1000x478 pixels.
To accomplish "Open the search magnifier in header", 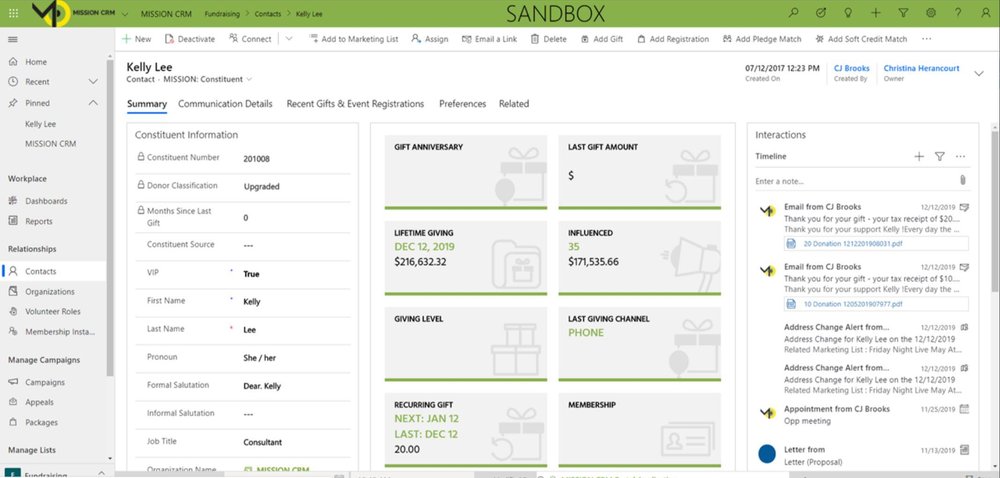I will [x=793, y=13].
